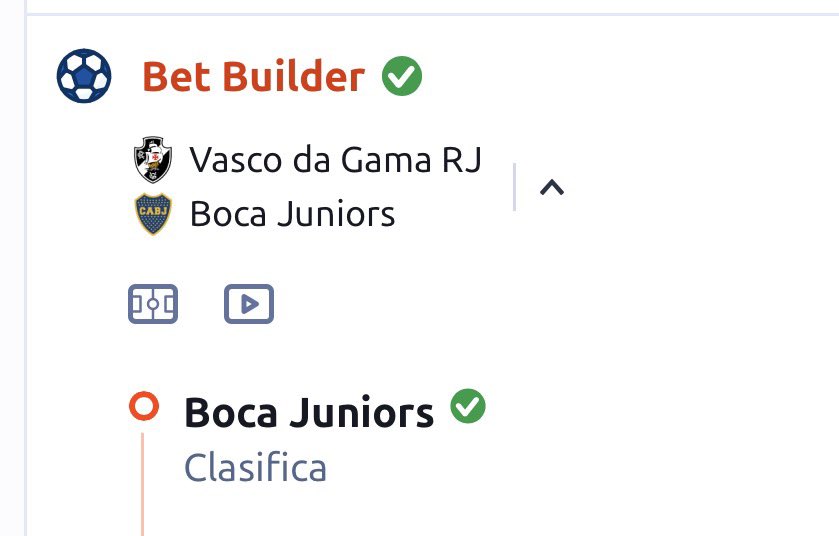Viewport: 839px width, 536px height.
Task: Click the orange vertical timeline line
Action: (142, 484)
